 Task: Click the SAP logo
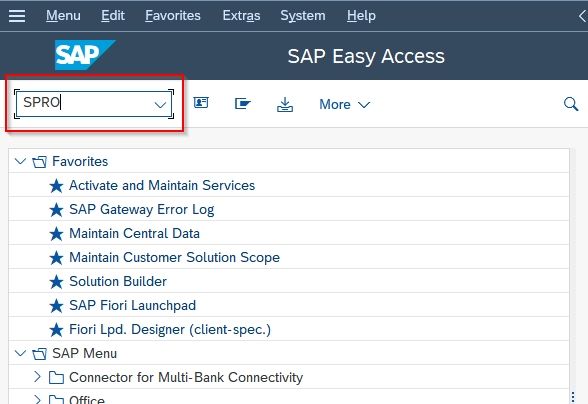85,55
